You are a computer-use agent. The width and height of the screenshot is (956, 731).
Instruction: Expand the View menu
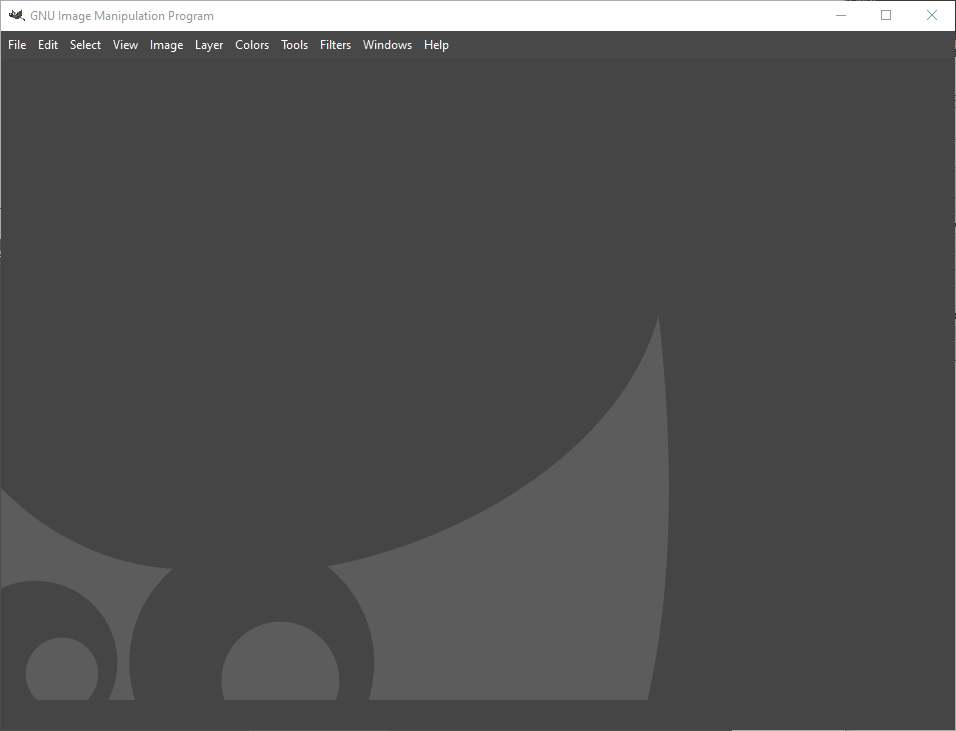click(x=125, y=45)
